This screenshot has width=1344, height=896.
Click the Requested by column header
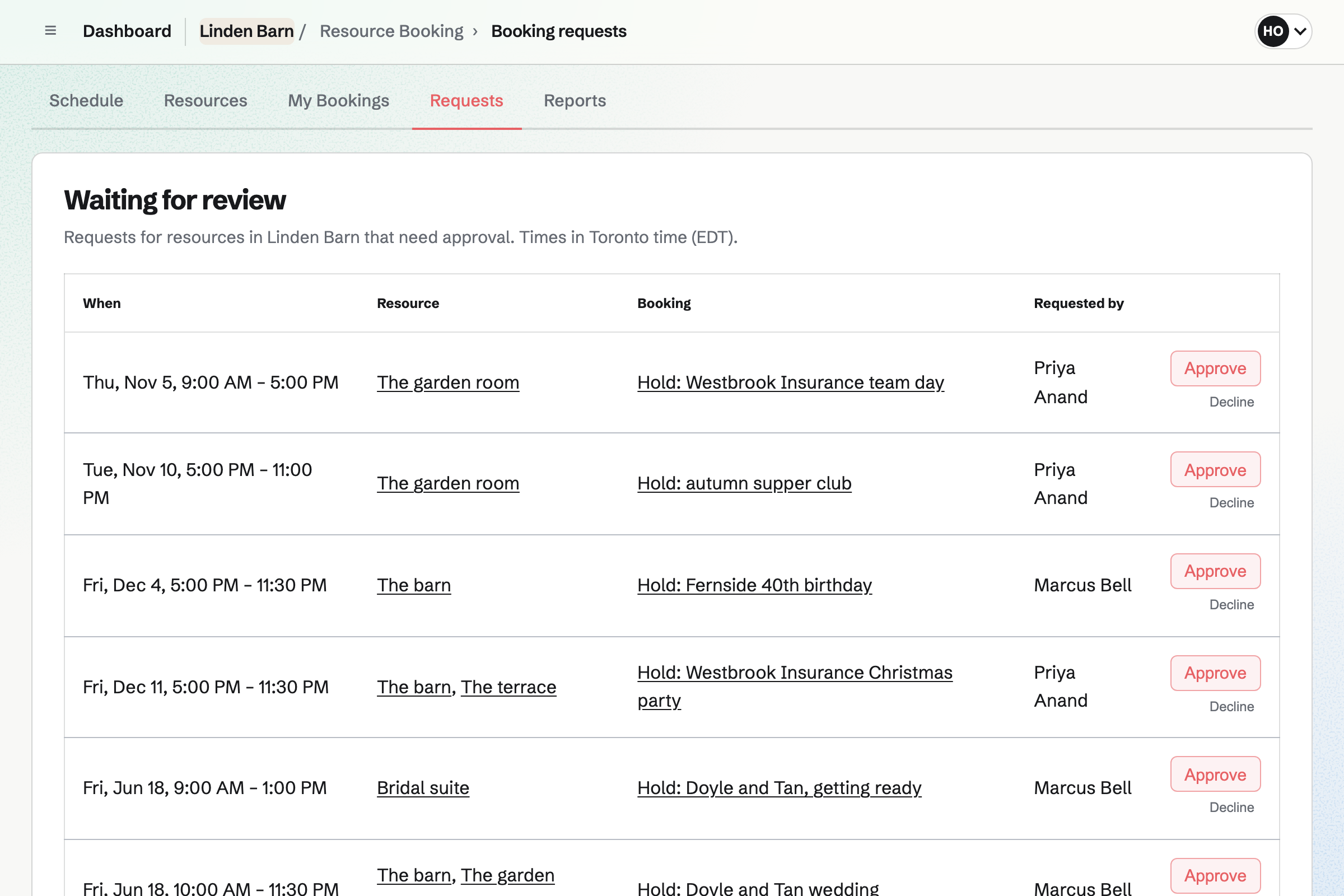tap(1079, 304)
